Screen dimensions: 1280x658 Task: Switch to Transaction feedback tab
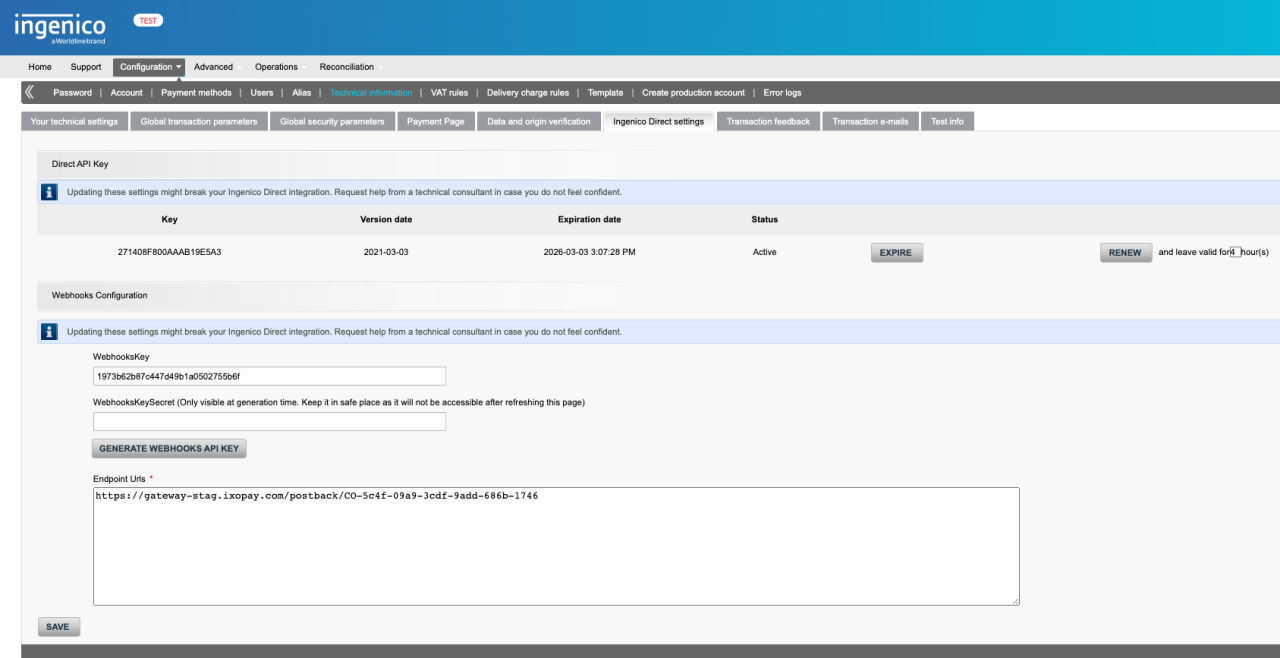coord(768,122)
